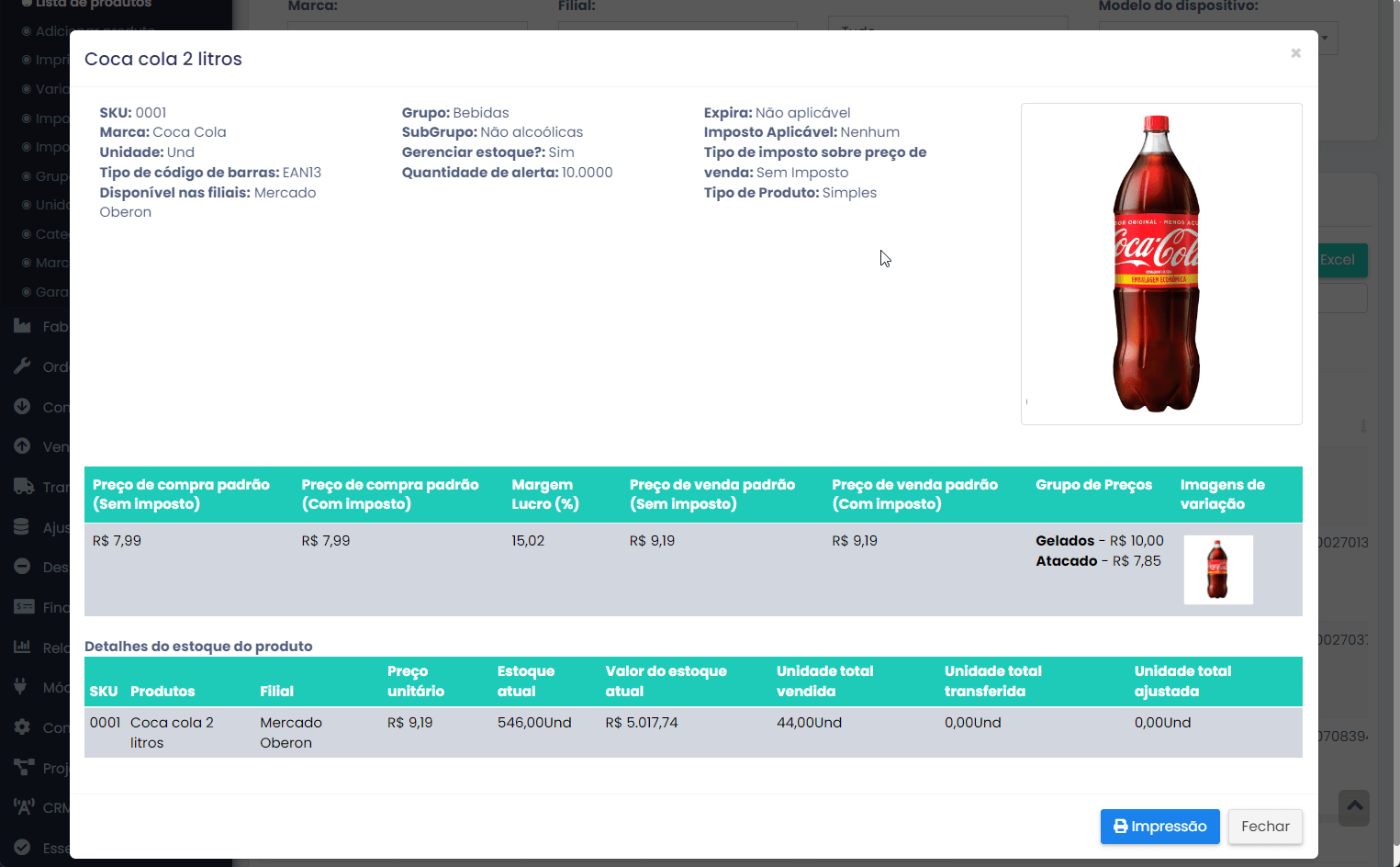Click the minus circle icon in sidebar
This screenshot has width=1400, height=867.
pyautogui.click(x=23, y=567)
